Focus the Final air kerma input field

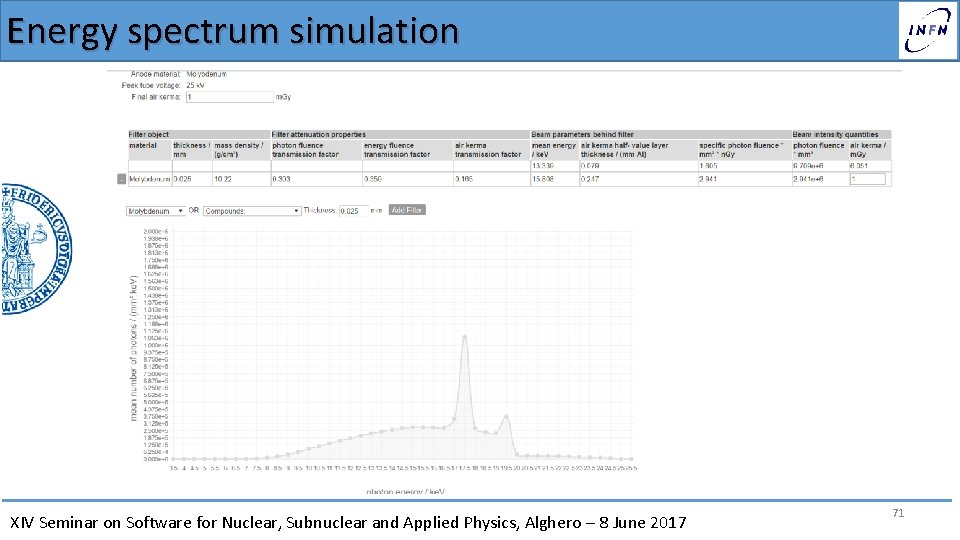coord(230,97)
